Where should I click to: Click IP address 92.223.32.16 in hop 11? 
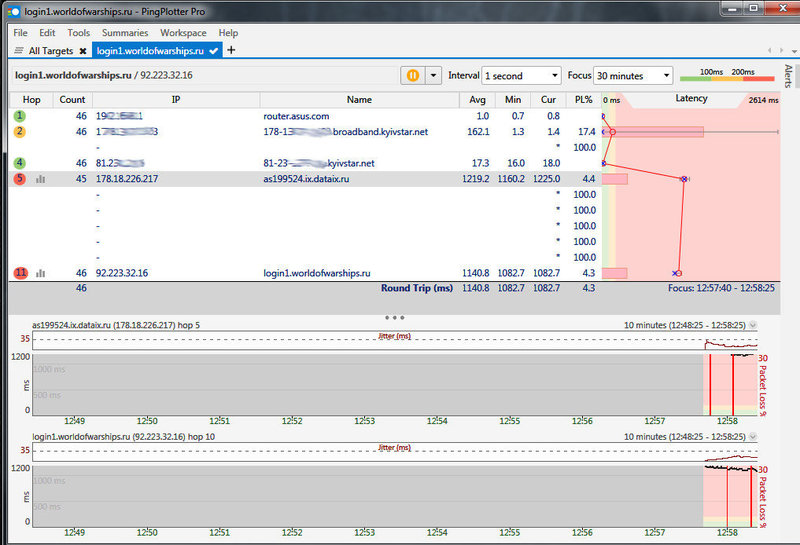122,273
